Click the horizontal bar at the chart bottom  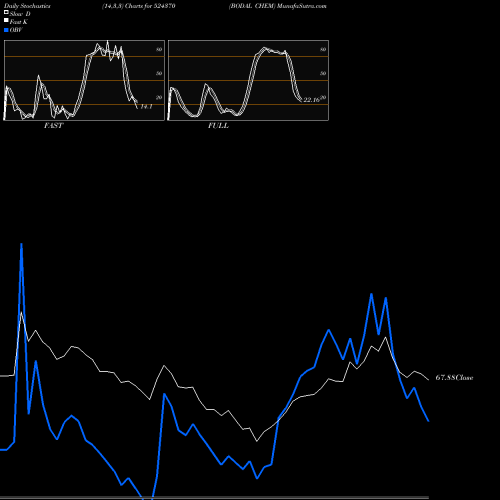[214, 498]
